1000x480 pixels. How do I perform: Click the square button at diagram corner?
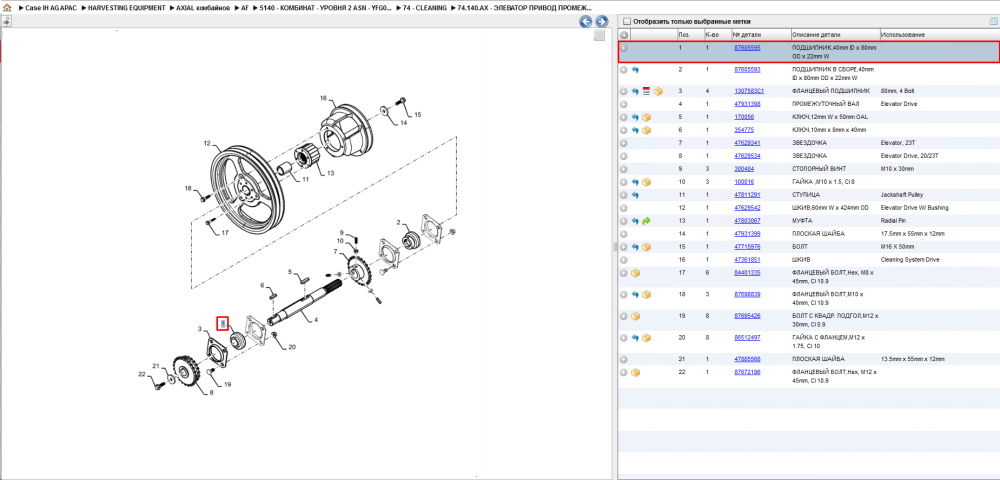tap(599, 36)
